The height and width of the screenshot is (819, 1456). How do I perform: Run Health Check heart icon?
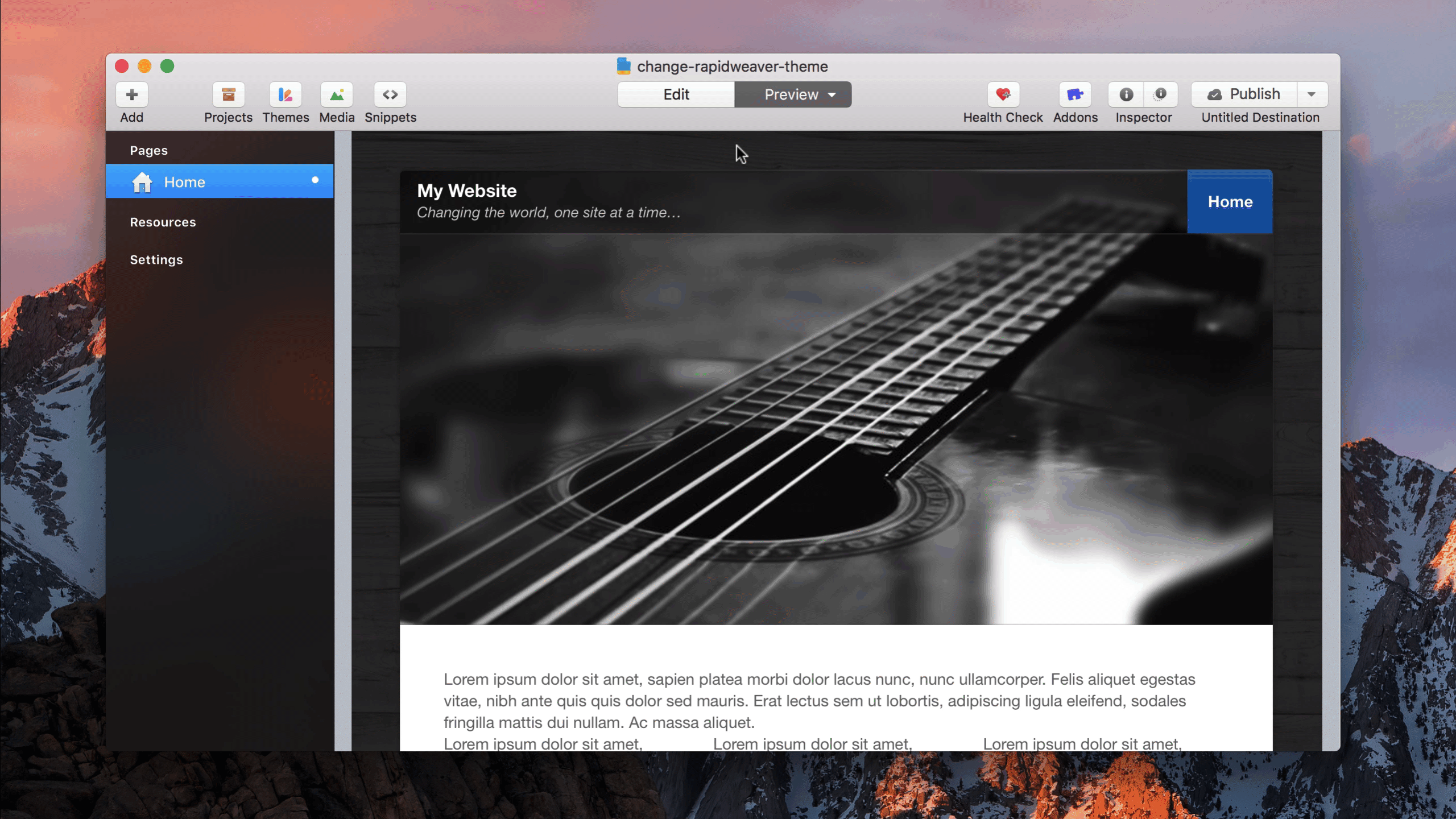[x=1003, y=94]
